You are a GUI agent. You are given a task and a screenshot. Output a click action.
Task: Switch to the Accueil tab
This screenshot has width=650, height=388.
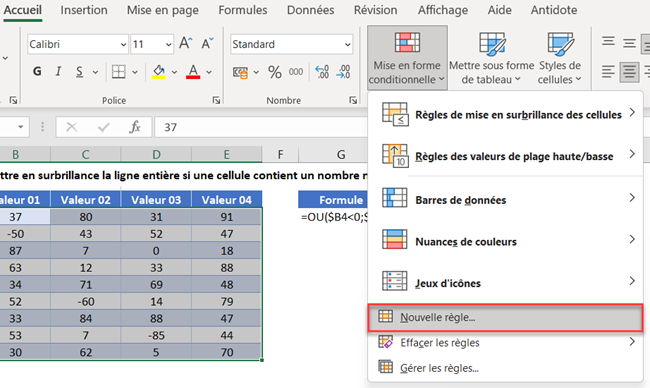click(x=23, y=10)
